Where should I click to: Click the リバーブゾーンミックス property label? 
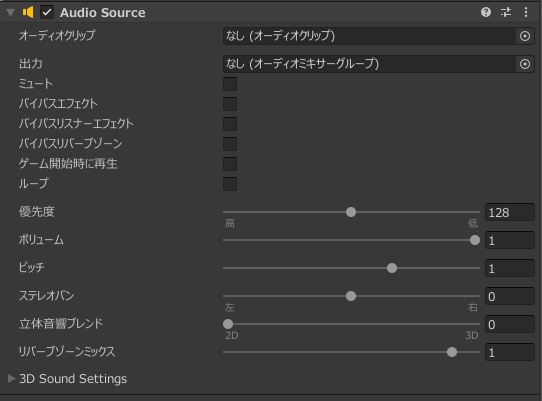click(x=67, y=352)
